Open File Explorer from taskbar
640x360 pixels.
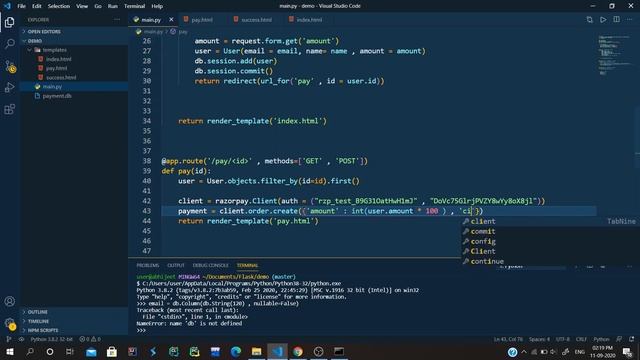(256, 351)
